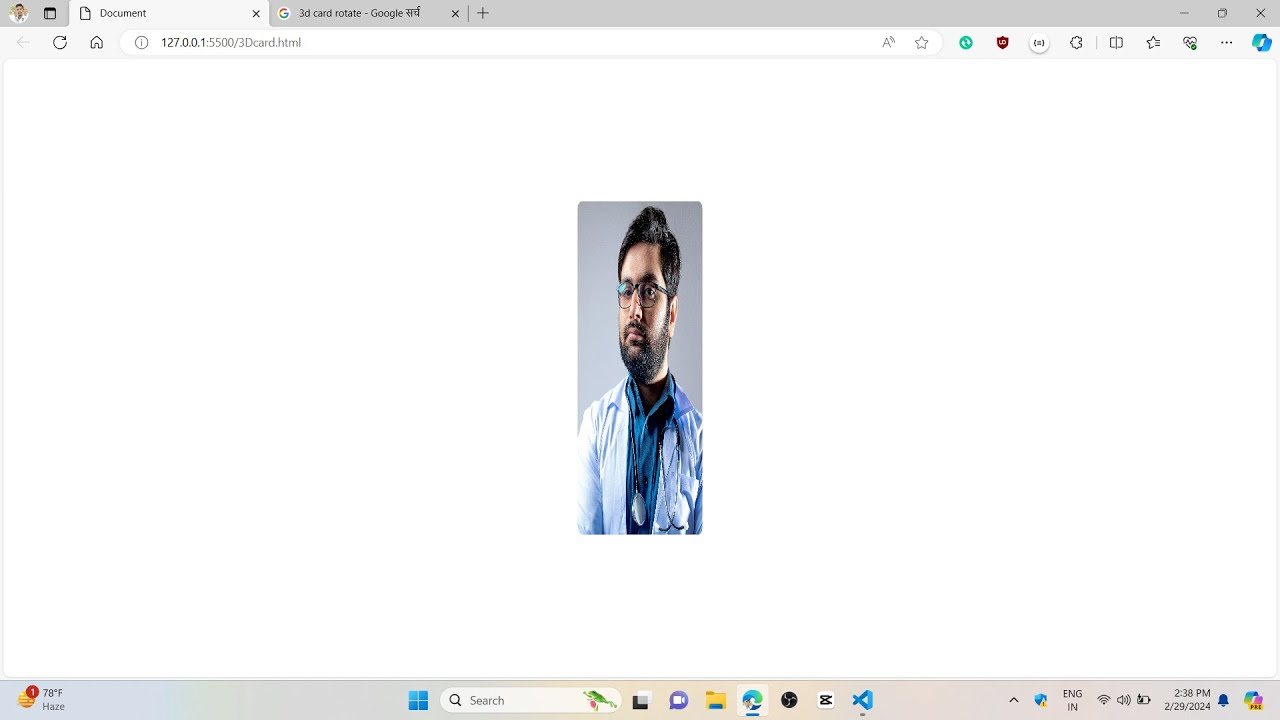Open the clock showing 2:38 PM
Screen dimensions: 1280x720
pos(1187,700)
